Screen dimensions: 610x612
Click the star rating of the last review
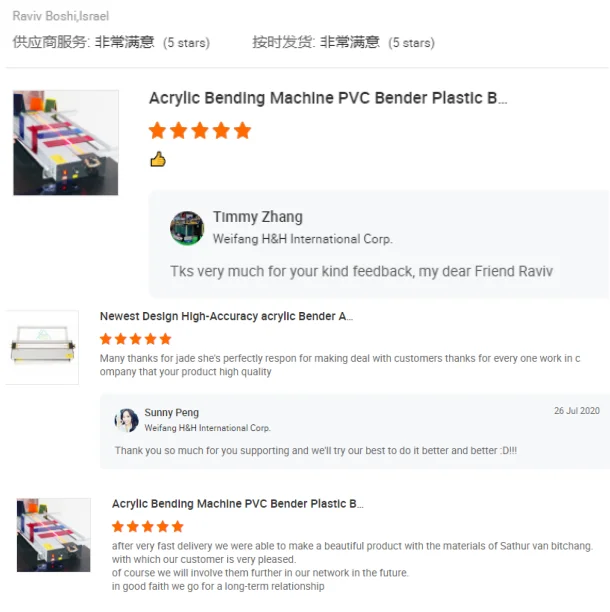coord(148,527)
